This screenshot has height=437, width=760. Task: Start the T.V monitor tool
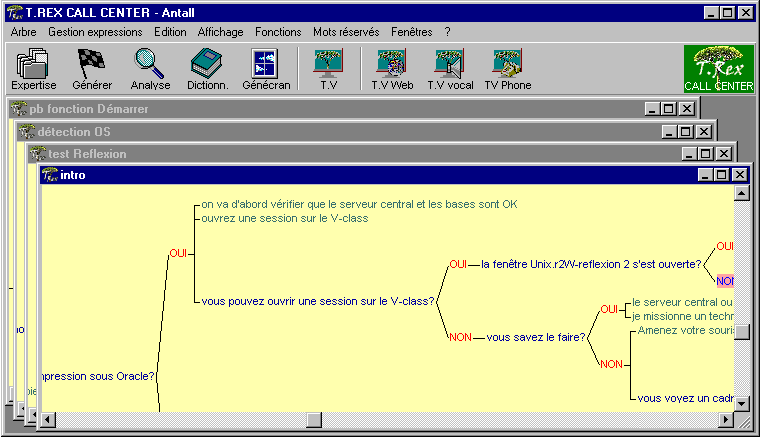coord(328,70)
